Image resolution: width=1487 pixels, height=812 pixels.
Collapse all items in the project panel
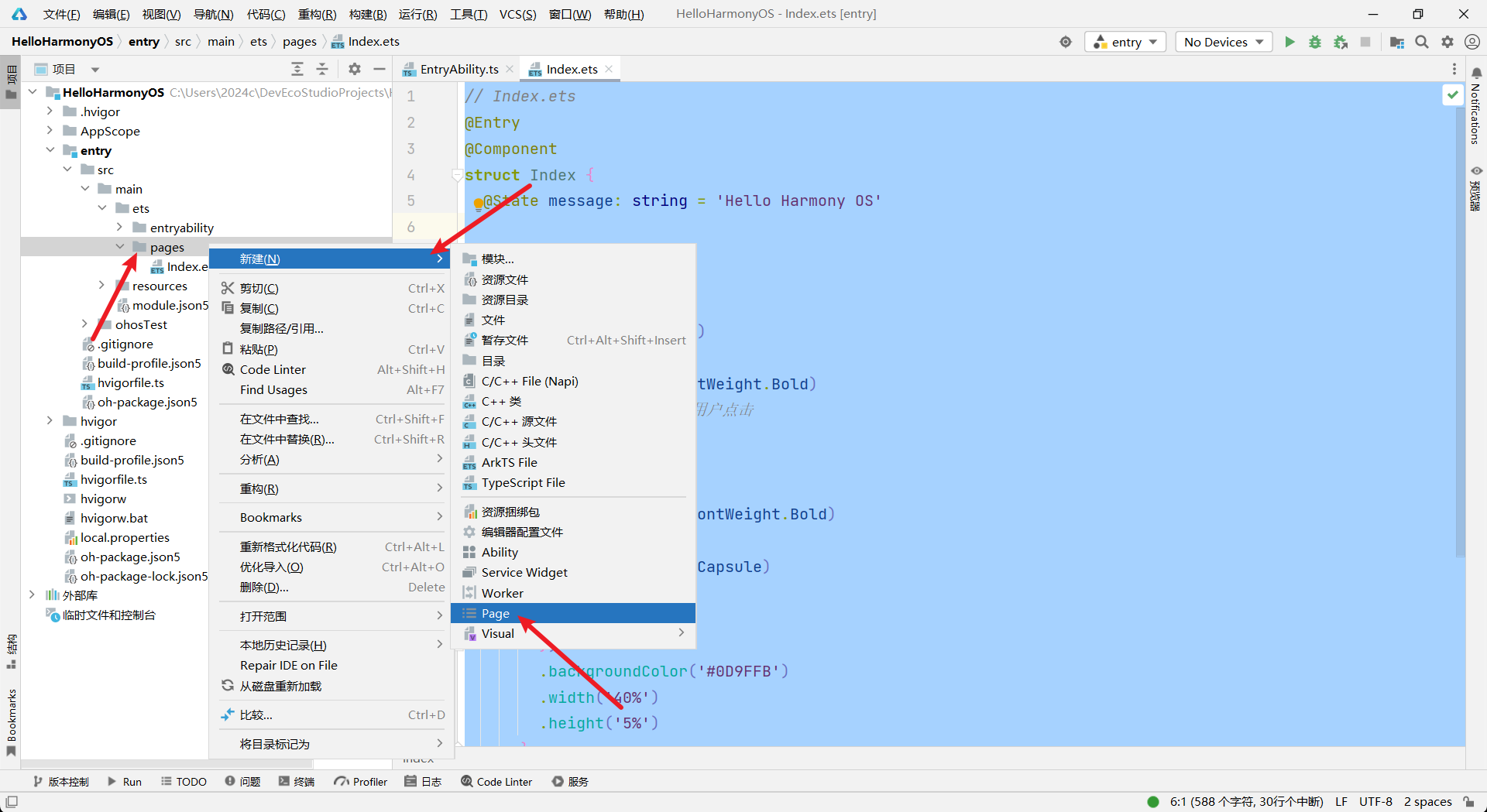coord(322,69)
